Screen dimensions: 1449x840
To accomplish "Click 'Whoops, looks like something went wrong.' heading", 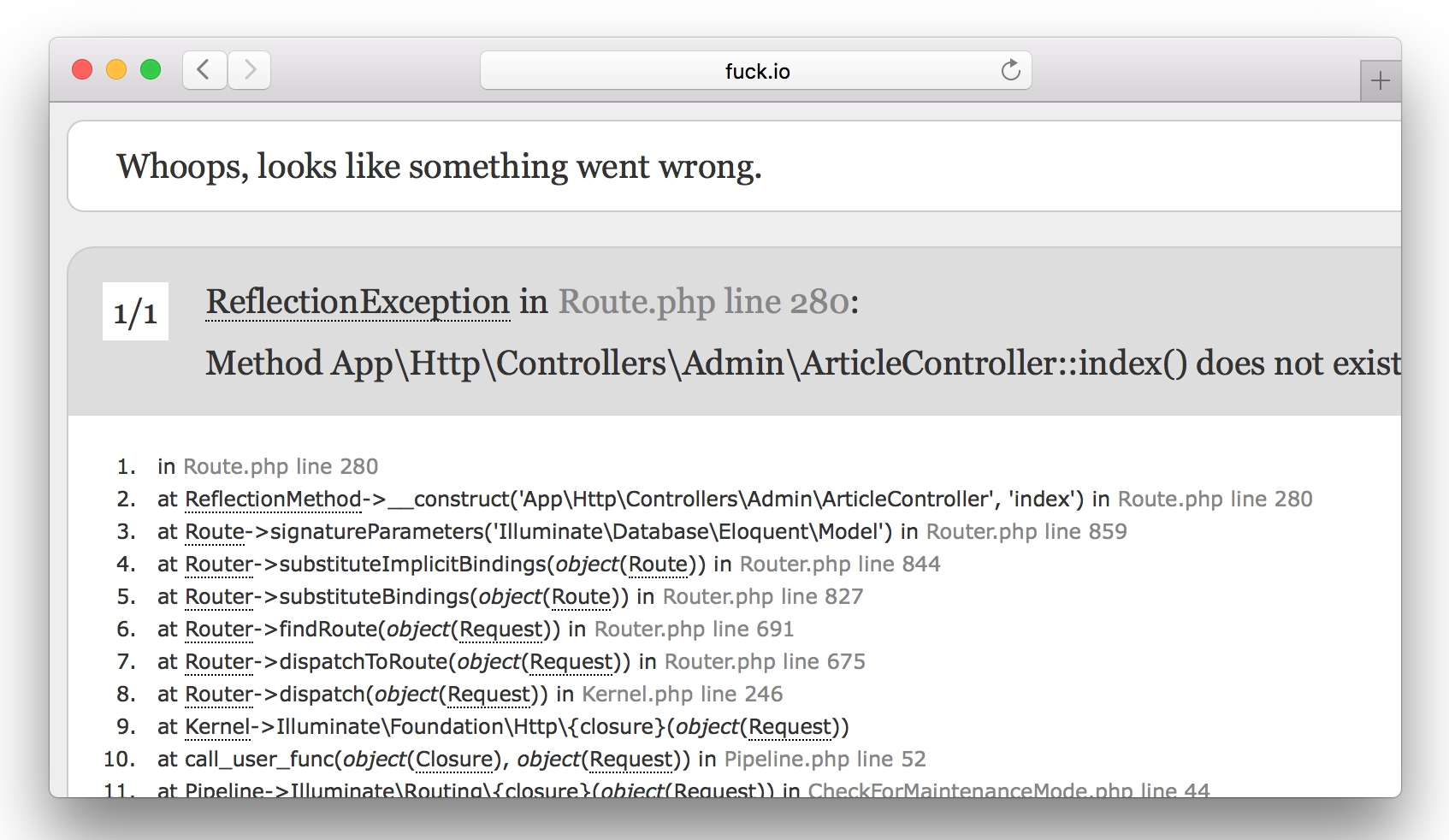I will tap(439, 166).
